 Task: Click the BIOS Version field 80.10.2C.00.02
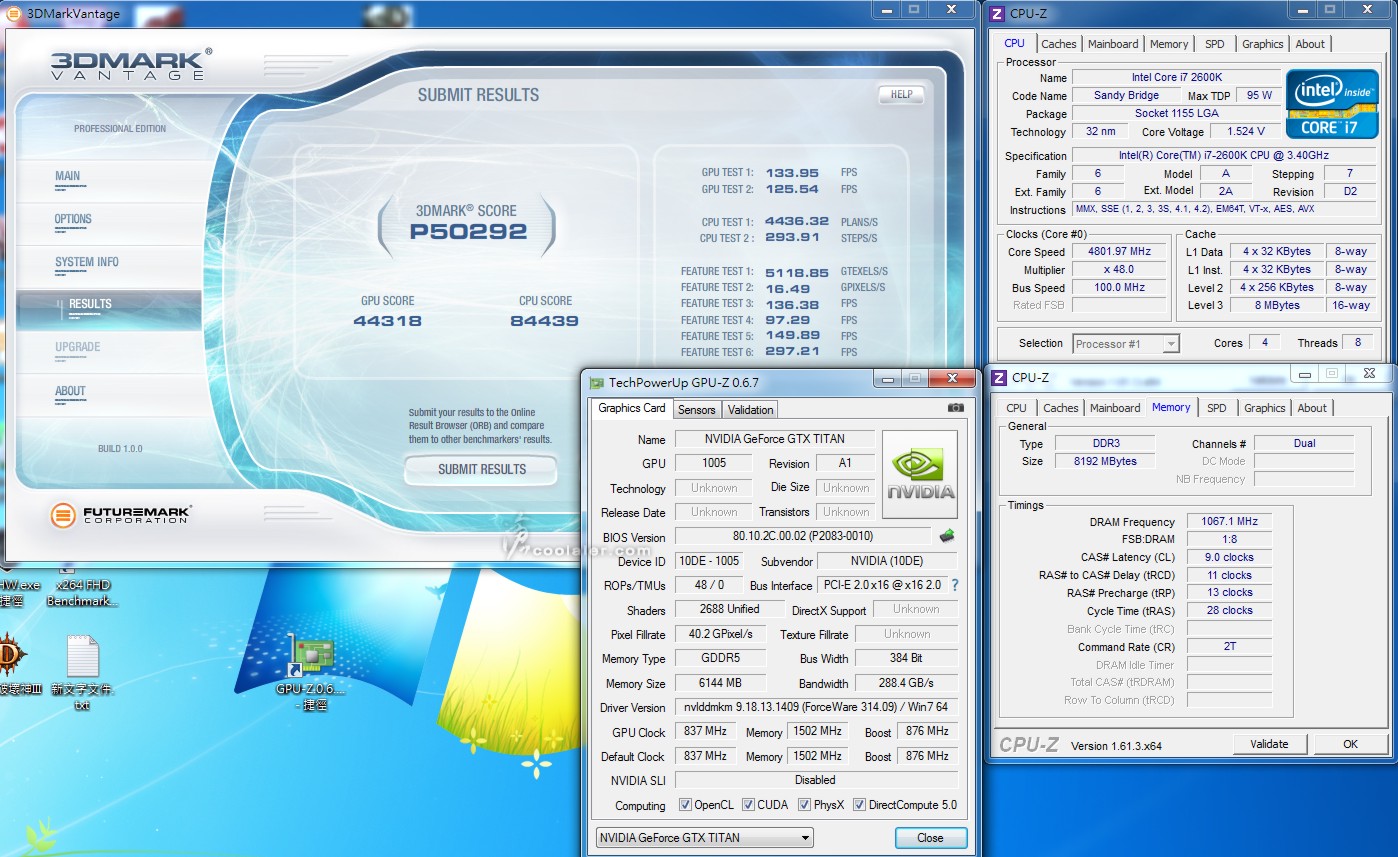[803, 536]
